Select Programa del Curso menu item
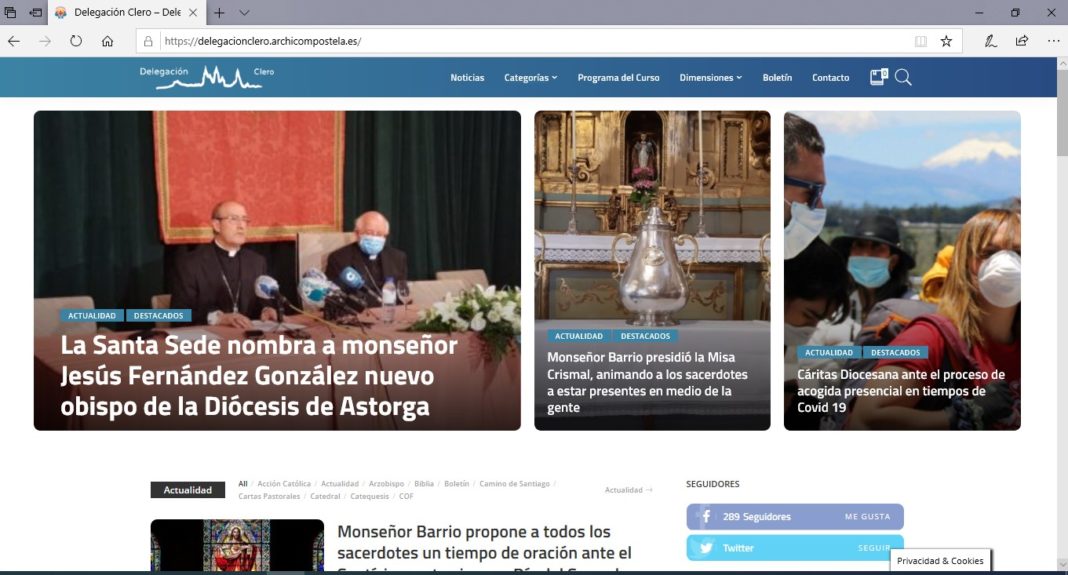 618,78
